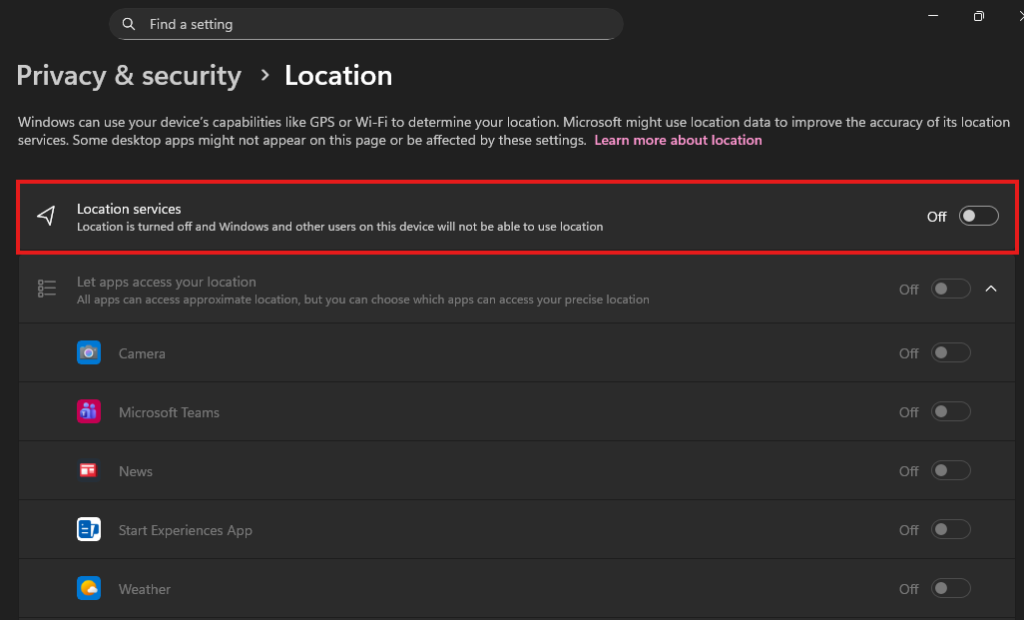
Task: Enable location toggle for Microsoft Teams
Action: pyautogui.click(x=950, y=412)
